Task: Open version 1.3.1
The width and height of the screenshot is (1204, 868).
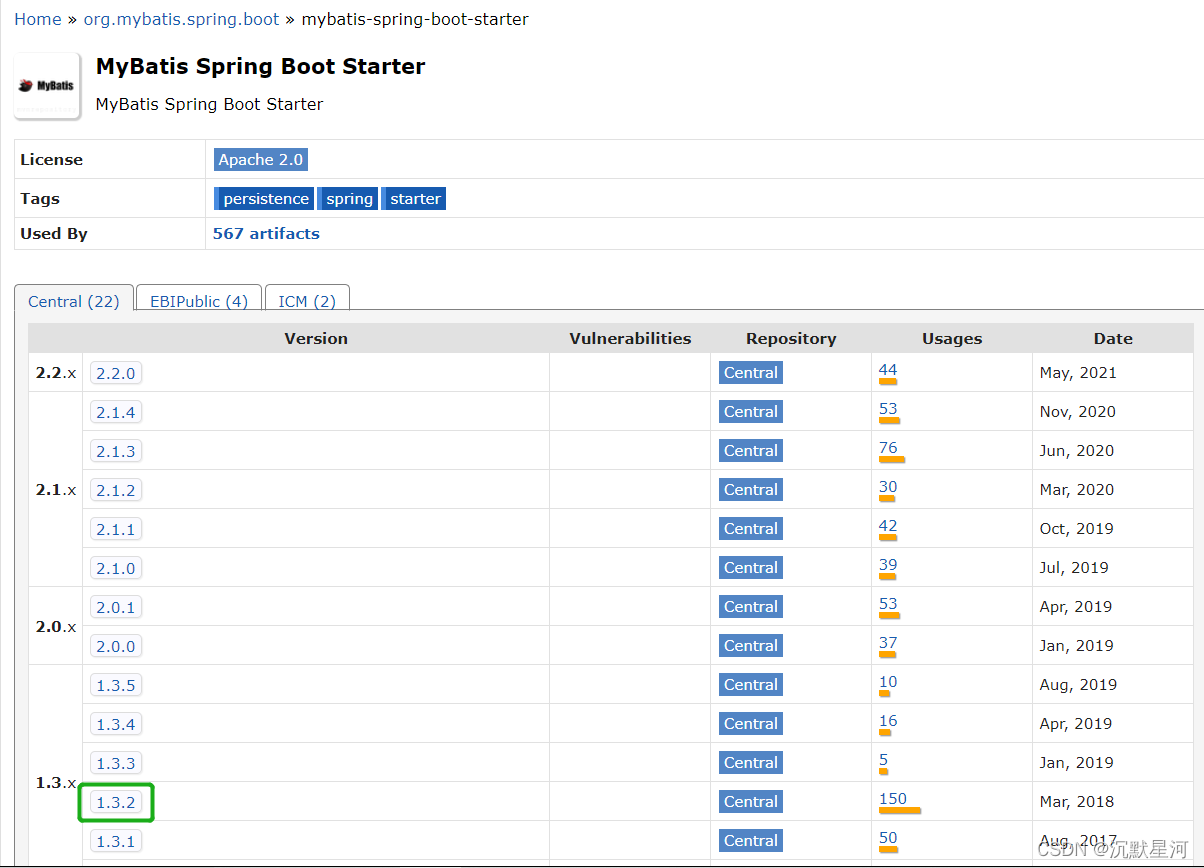Action: (x=116, y=841)
